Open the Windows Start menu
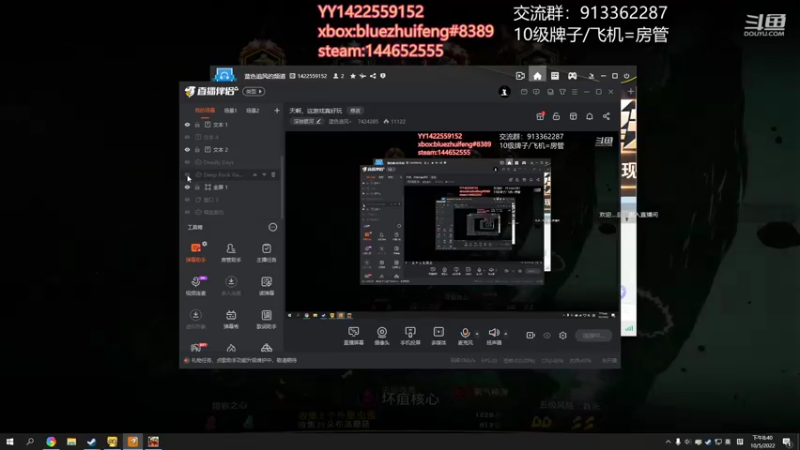The height and width of the screenshot is (450, 800). click(x=10, y=441)
